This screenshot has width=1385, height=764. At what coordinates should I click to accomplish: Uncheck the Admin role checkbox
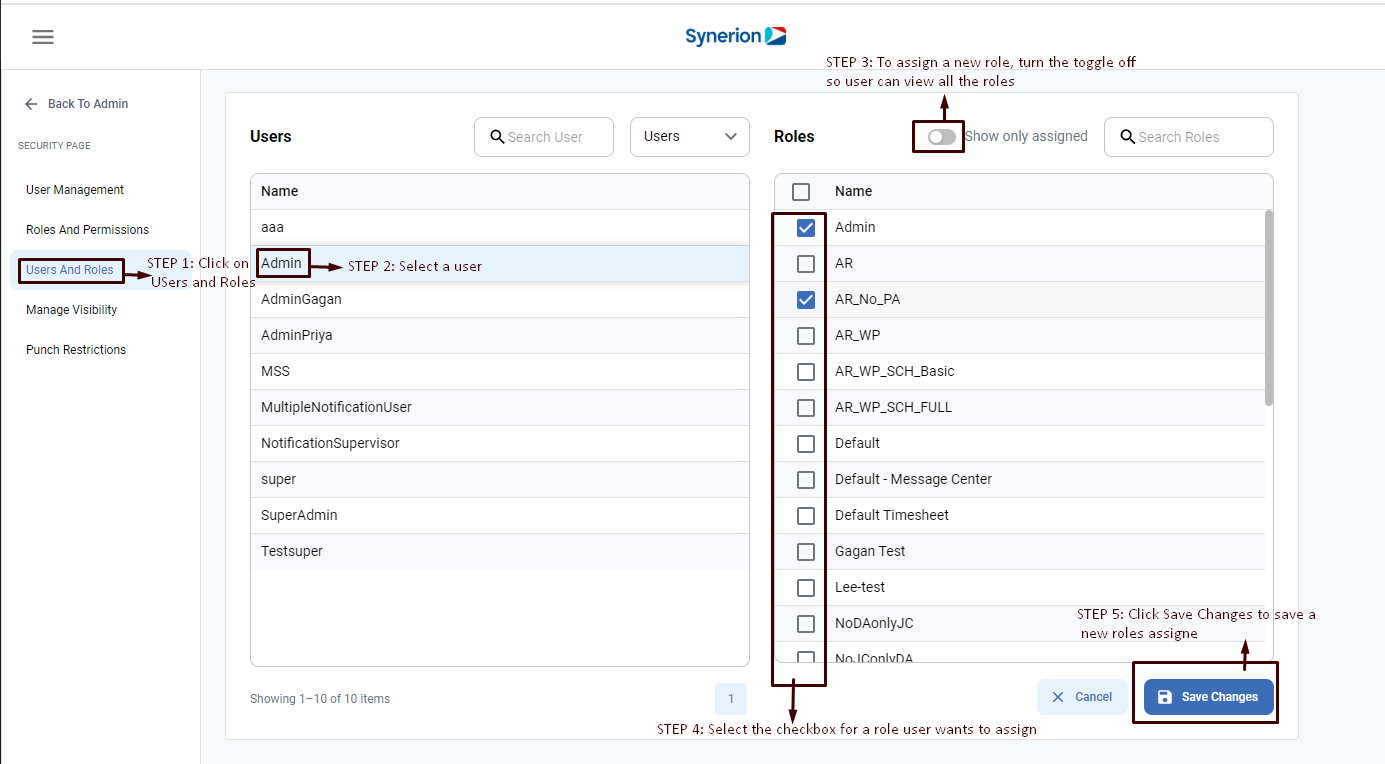click(806, 228)
